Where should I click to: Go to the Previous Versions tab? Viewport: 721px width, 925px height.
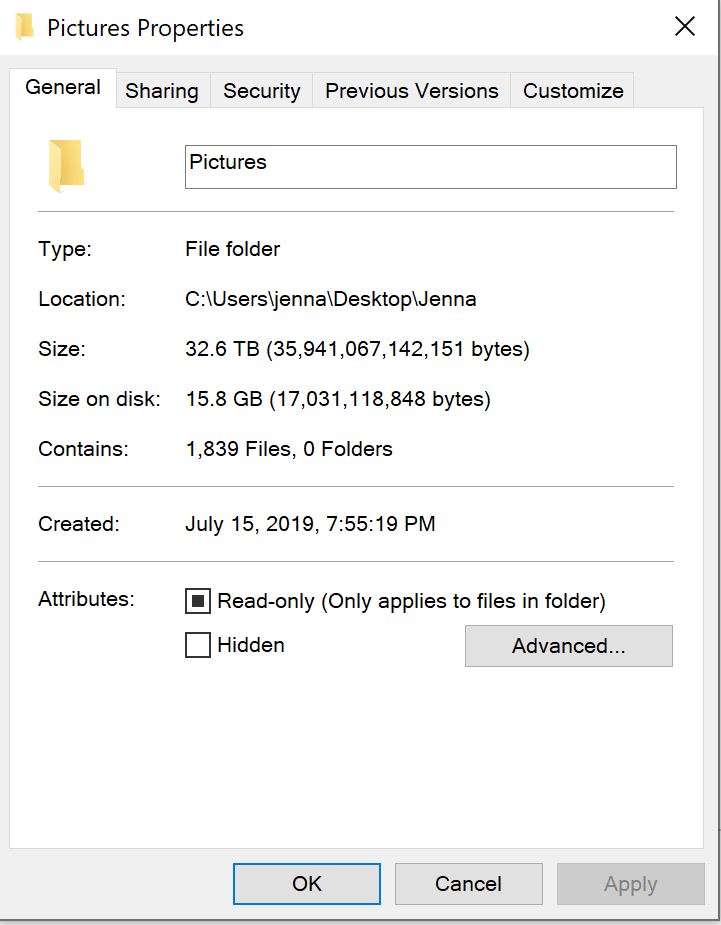pos(412,91)
